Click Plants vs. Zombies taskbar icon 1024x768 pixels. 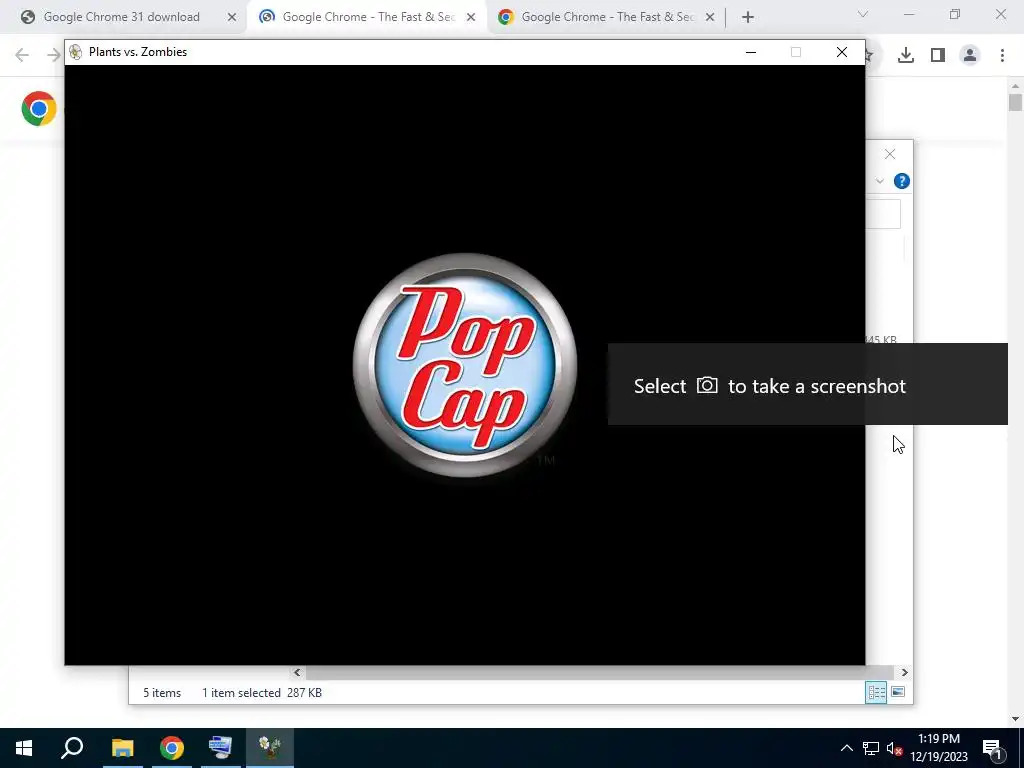pos(270,748)
